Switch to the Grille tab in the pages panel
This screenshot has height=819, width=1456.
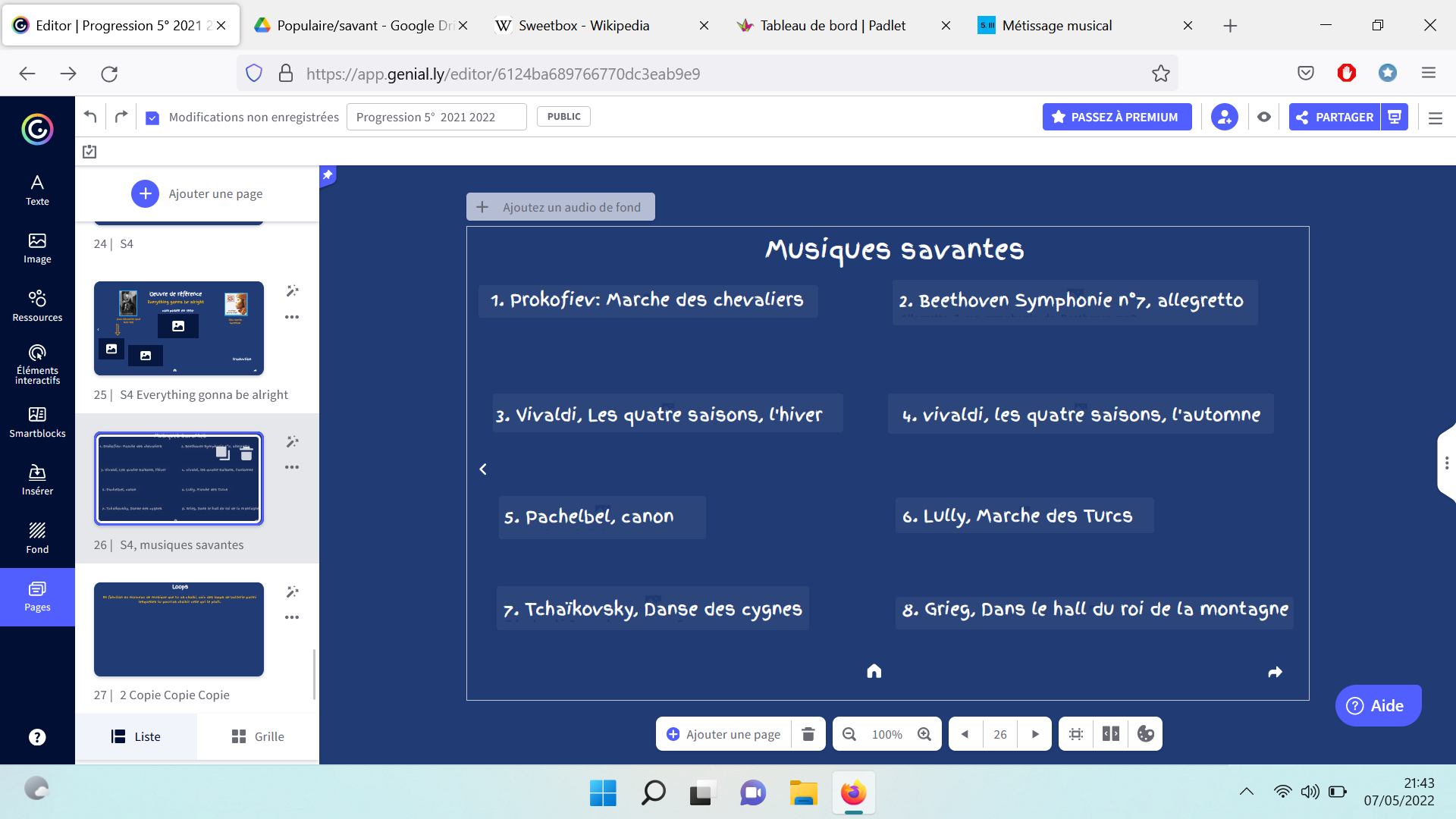pyautogui.click(x=257, y=736)
